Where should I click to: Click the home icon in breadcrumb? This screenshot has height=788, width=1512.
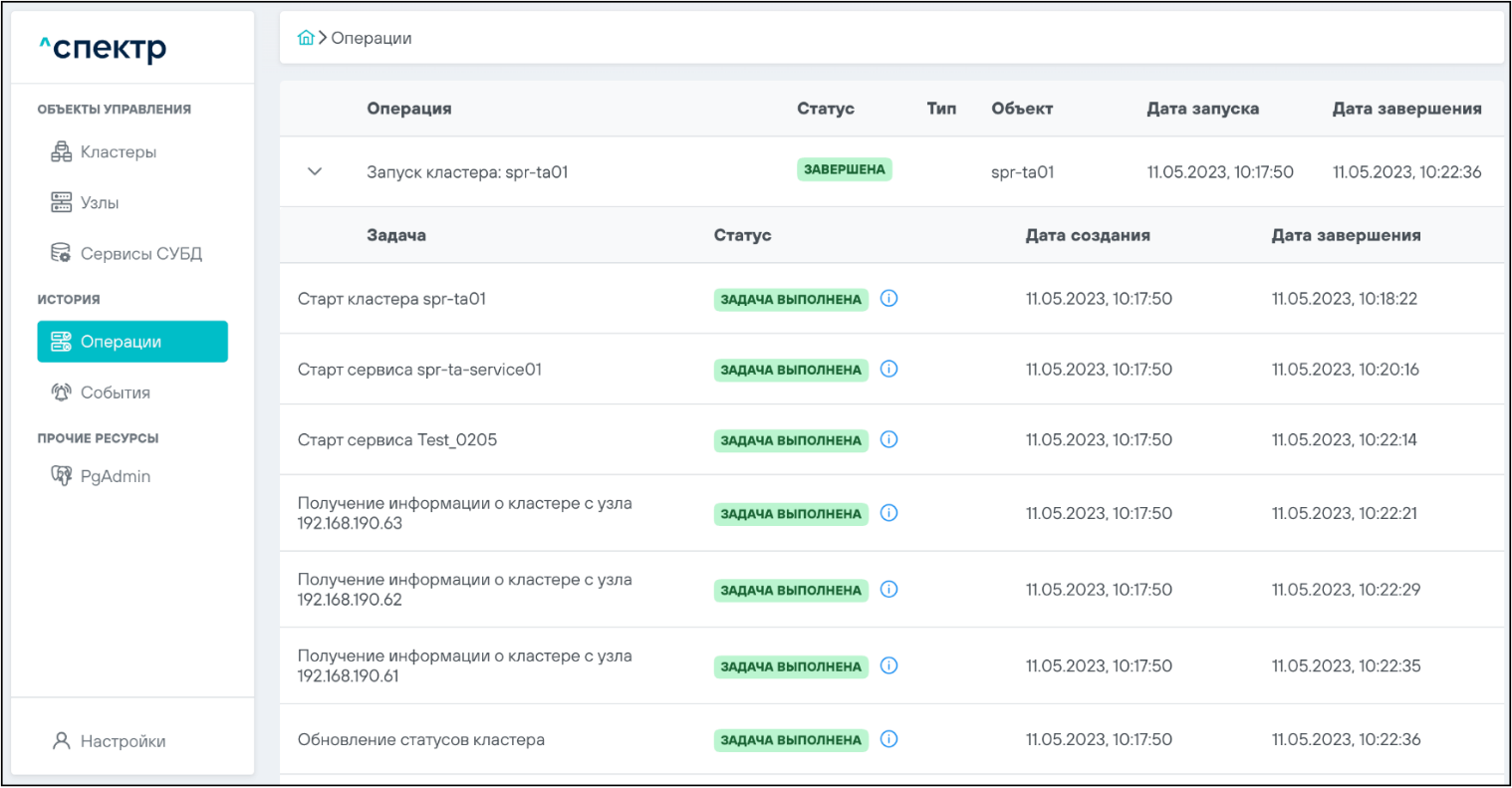pos(306,38)
